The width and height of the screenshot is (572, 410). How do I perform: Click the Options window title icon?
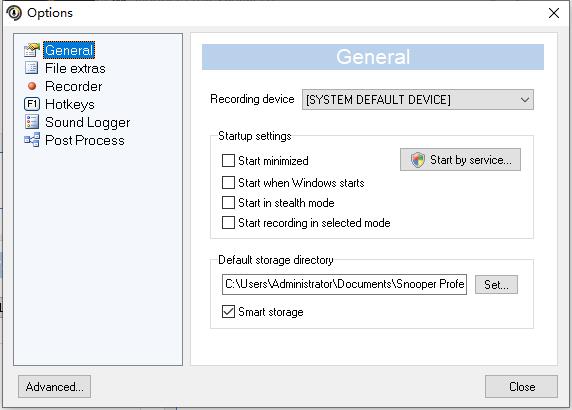coord(14,13)
